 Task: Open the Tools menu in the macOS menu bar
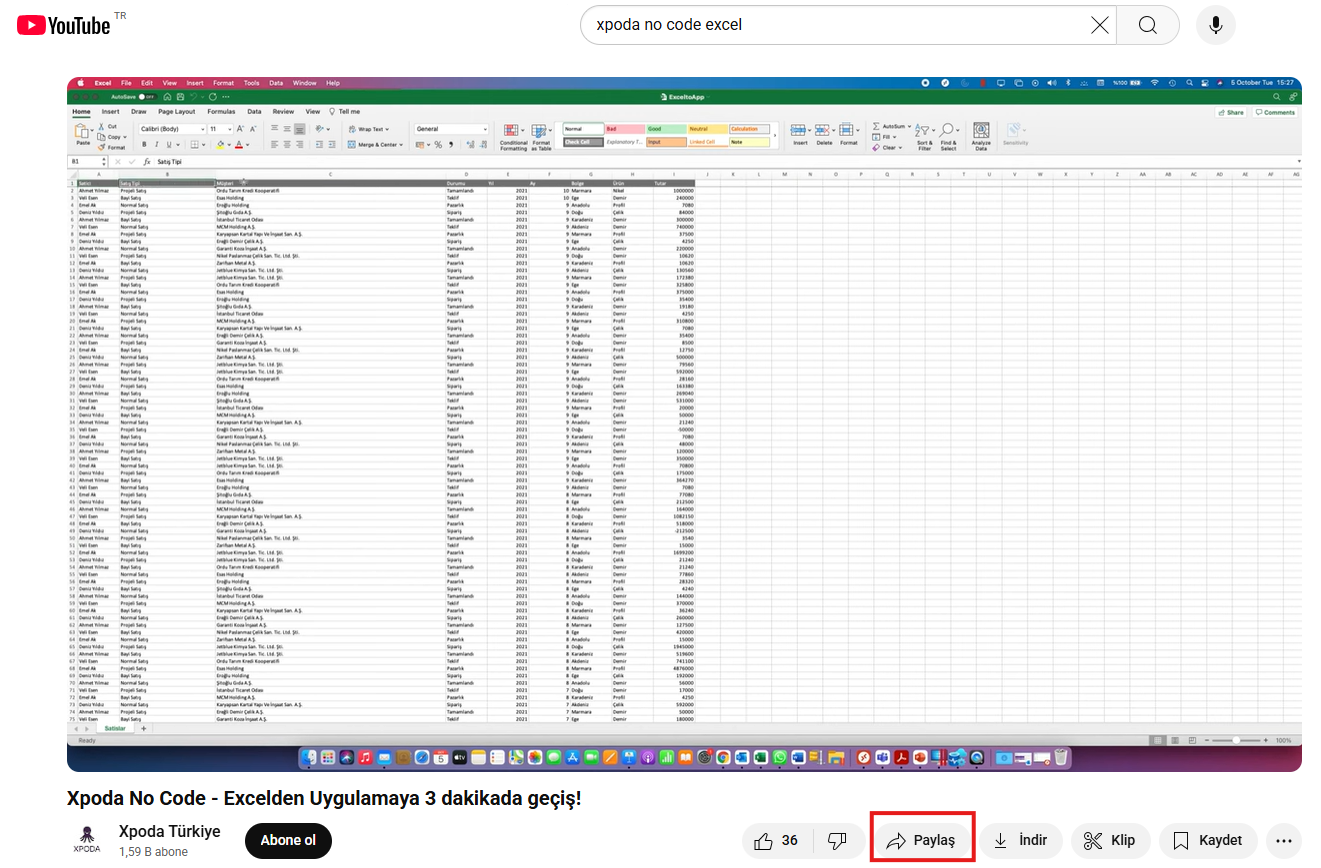(251, 83)
